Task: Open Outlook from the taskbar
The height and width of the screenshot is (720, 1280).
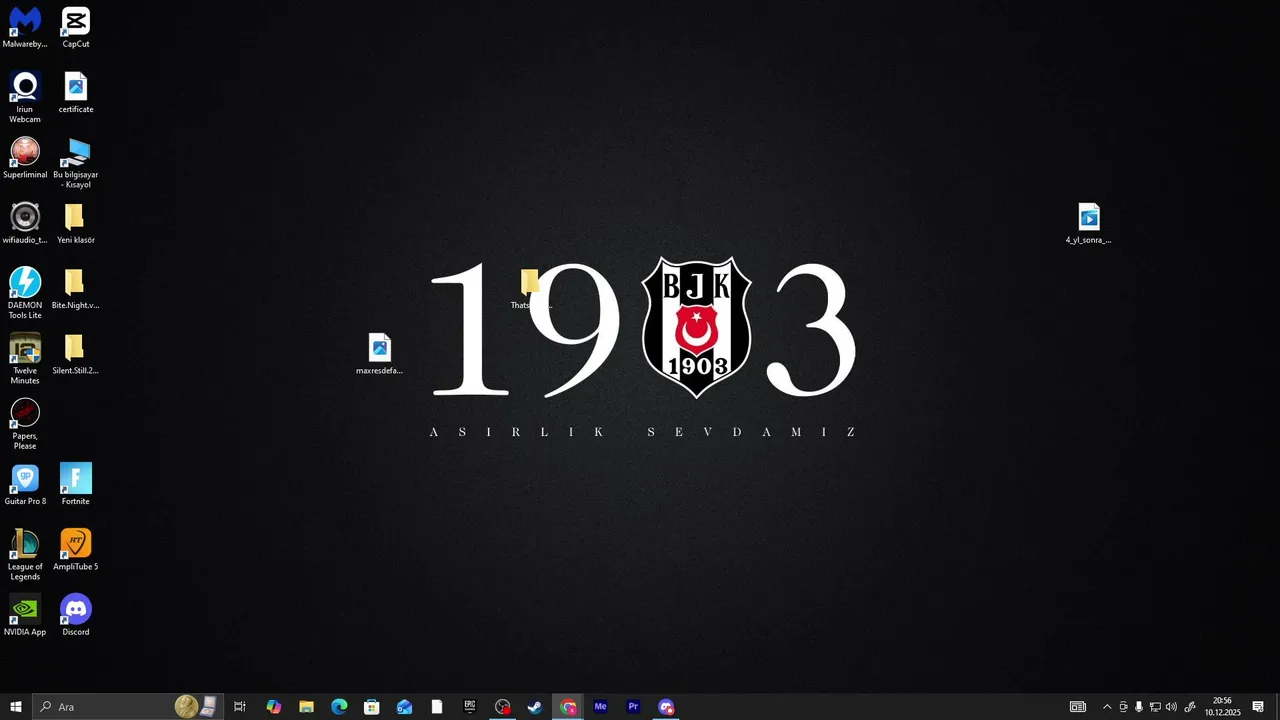Action: (x=404, y=707)
